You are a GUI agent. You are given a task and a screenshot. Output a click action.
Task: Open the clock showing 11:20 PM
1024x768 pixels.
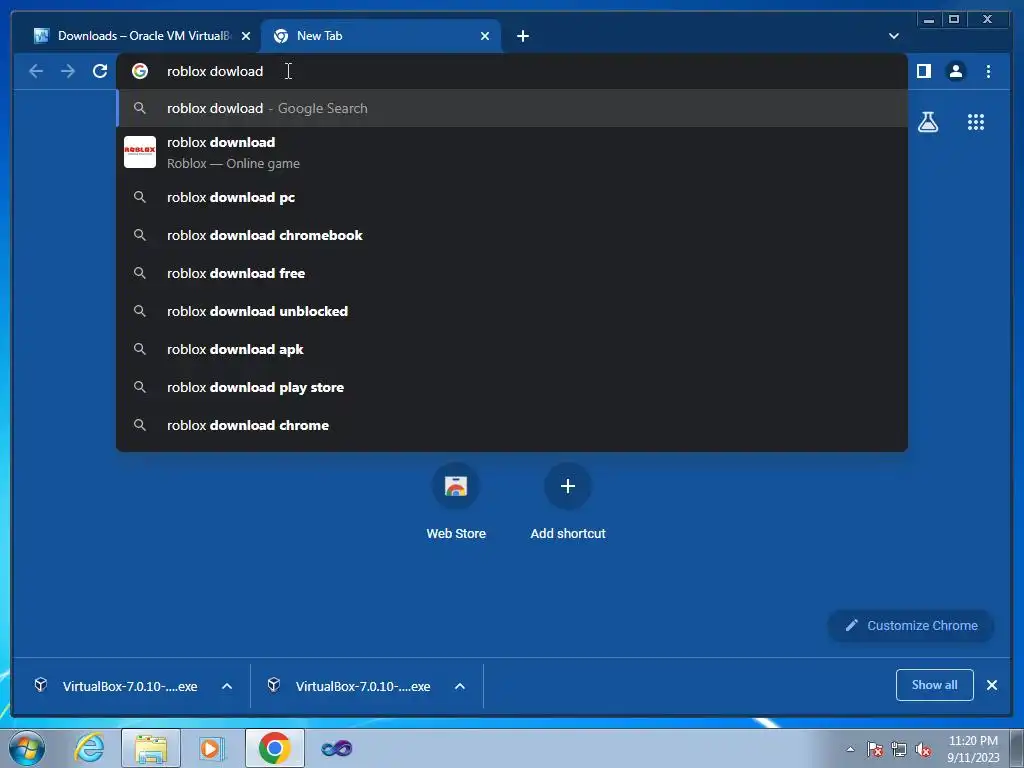[x=973, y=749]
